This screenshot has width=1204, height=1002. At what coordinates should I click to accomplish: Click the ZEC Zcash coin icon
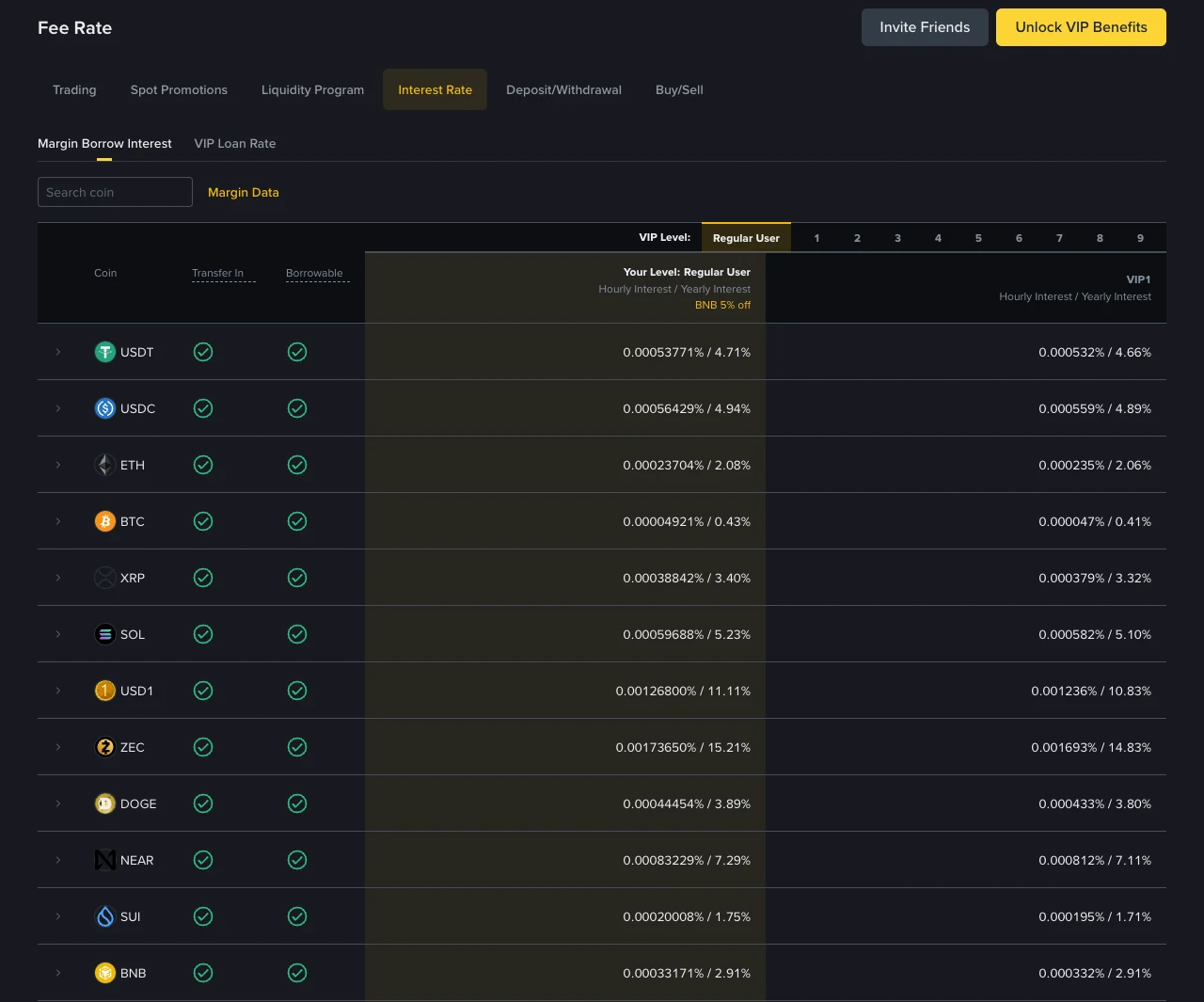105,747
